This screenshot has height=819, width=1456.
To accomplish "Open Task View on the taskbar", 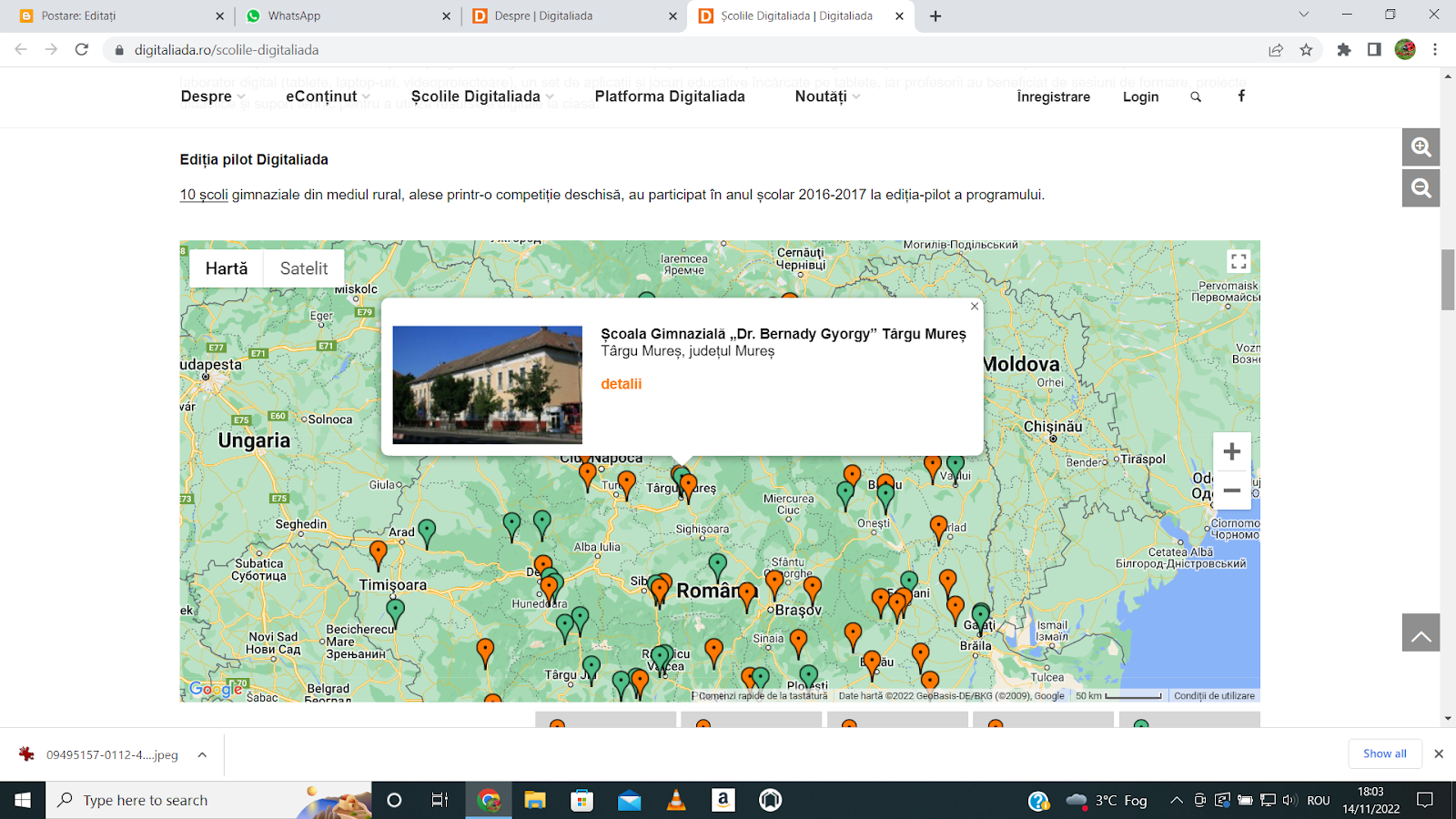I will (x=440, y=800).
